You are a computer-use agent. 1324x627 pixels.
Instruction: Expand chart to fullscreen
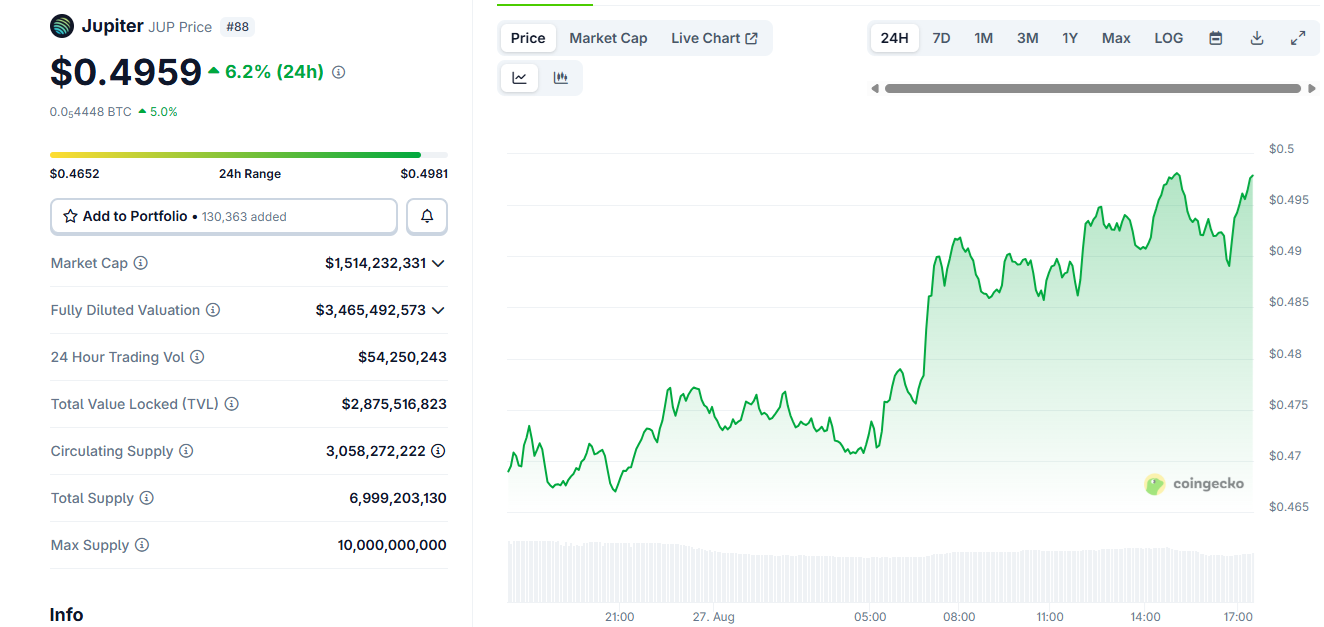click(x=1298, y=38)
